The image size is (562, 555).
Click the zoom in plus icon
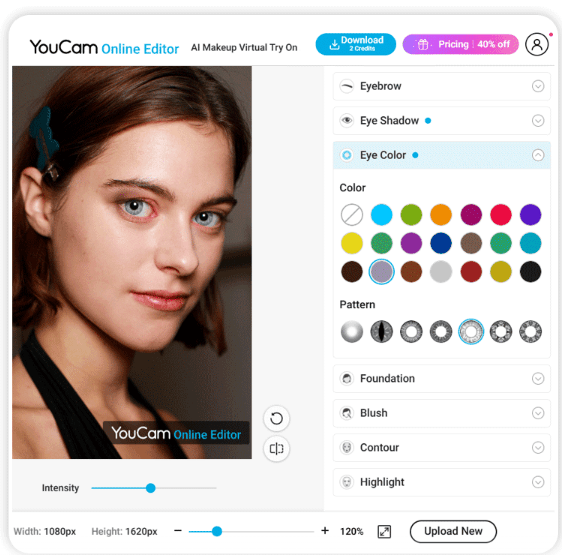click(325, 531)
